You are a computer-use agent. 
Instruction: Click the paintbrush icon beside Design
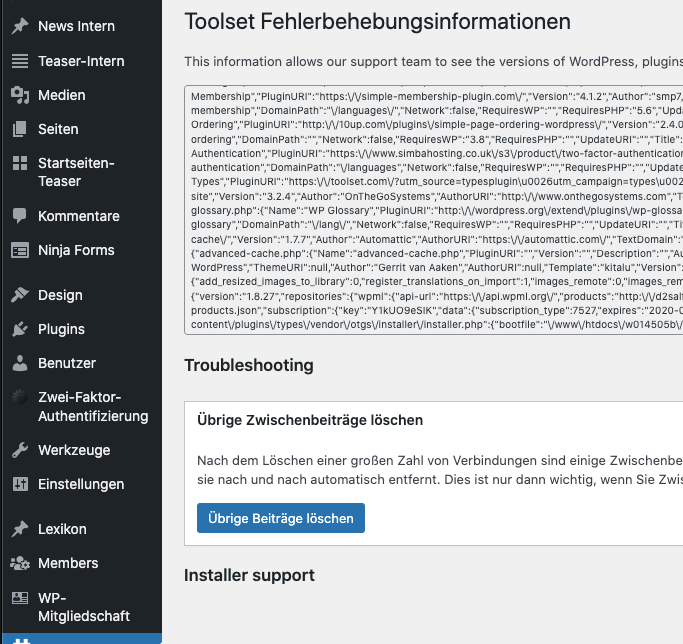coord(20,295)
